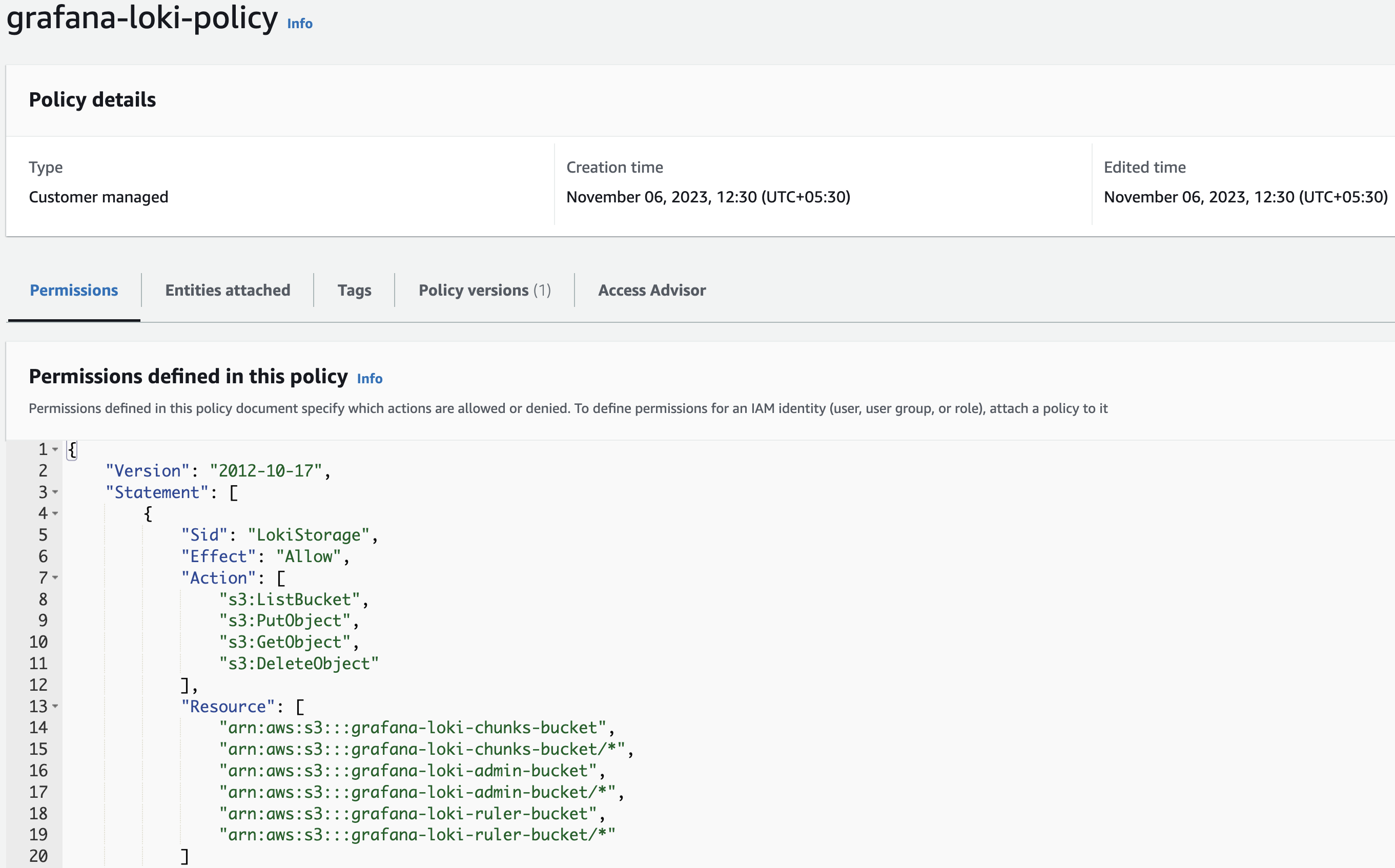Switch to the Entities attached tab
The image size is (1395, 868).
228,290
